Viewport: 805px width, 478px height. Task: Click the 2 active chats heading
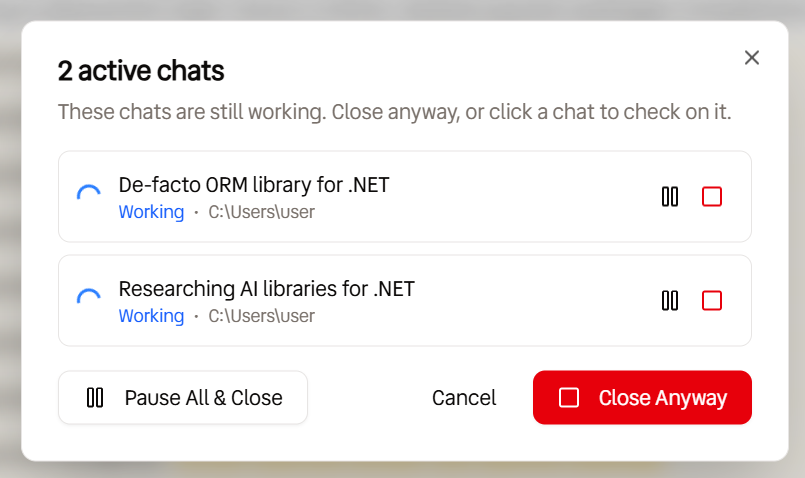(x=141, y=71)
